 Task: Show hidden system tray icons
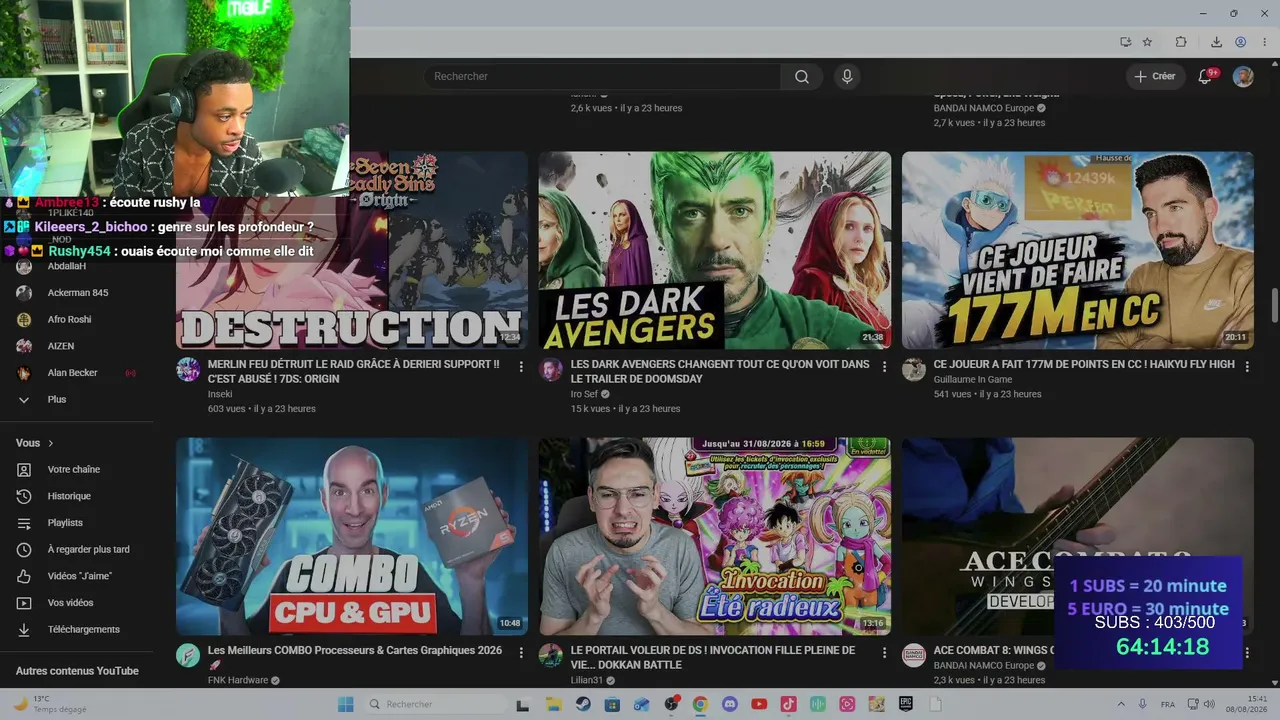click(1120, 704)
